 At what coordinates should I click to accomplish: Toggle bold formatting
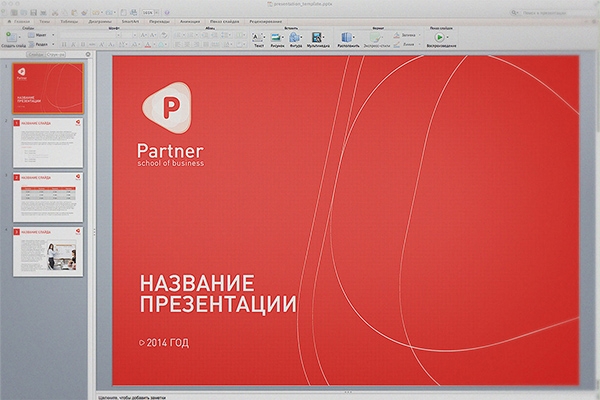(x=64, y=44)
